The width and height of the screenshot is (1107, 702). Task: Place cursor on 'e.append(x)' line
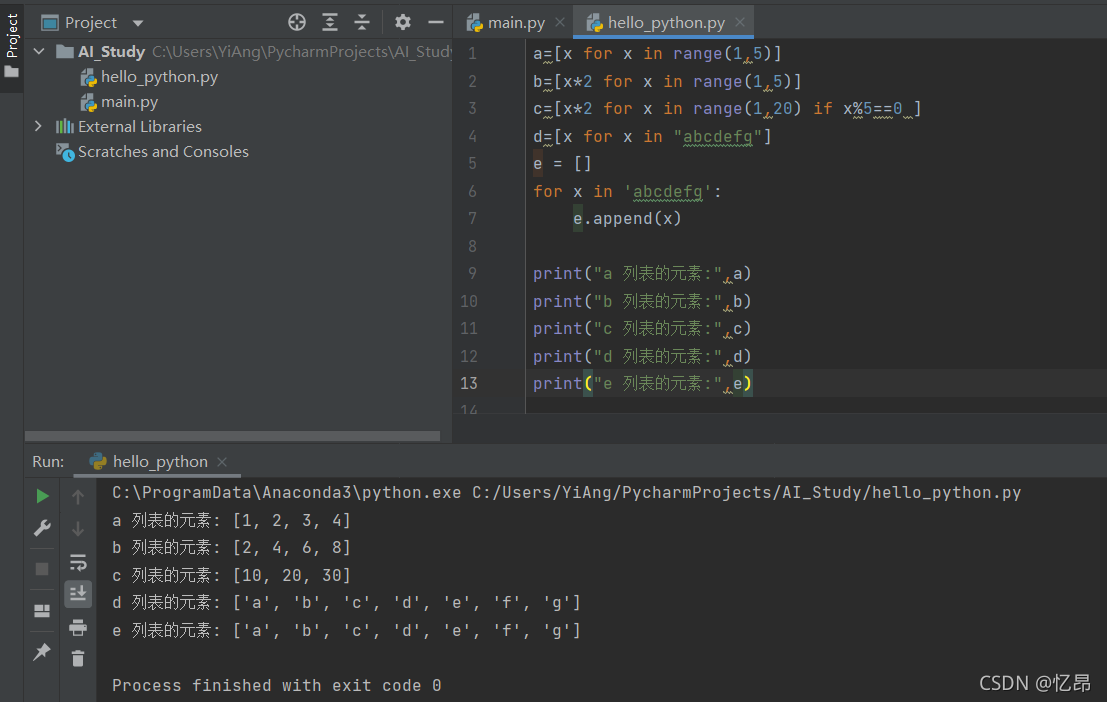pos(627,219)
